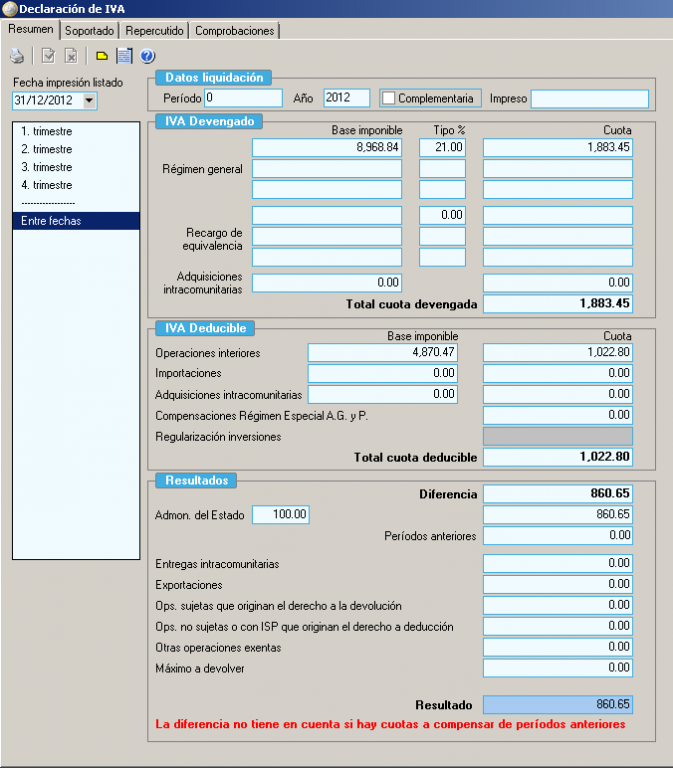Screen dimensions: 673x768
Task: Click the greyed Regularización inversiones field
Action: pyautogui.click(x=558, y=436)
